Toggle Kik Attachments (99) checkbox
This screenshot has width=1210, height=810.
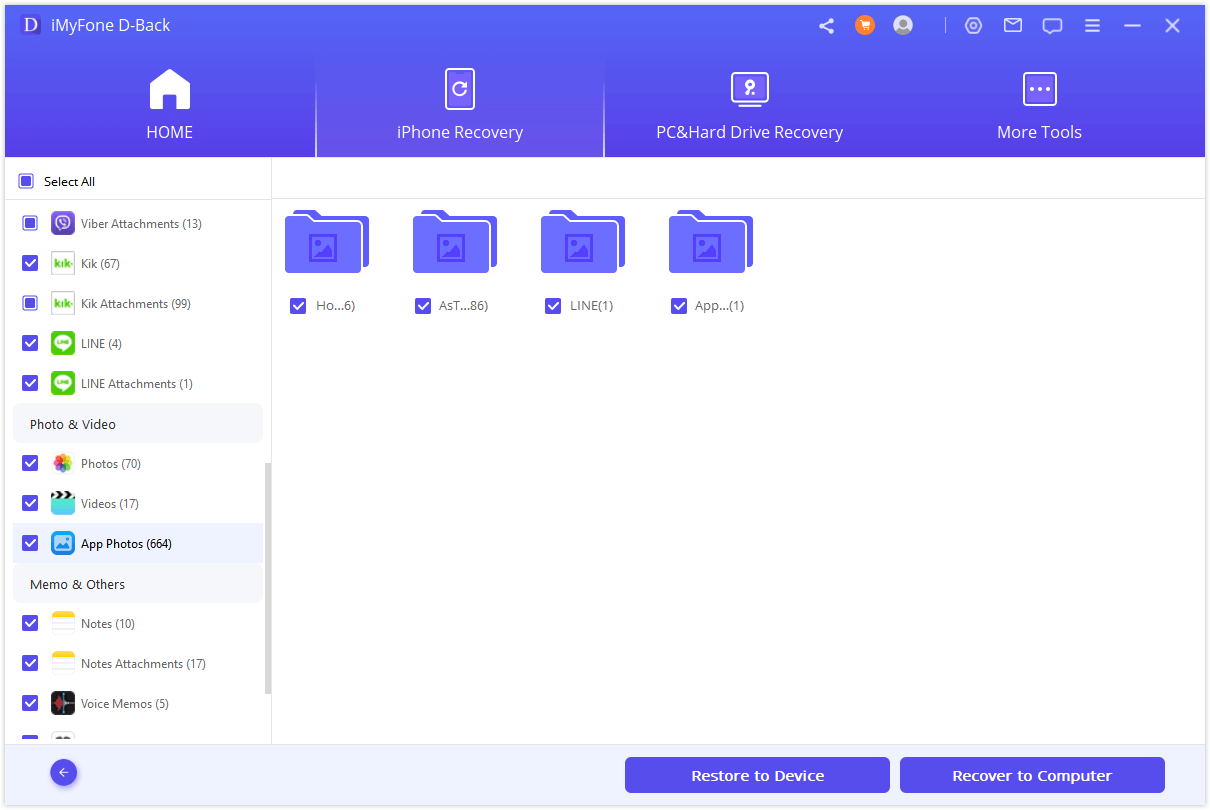tap(30, 303)
